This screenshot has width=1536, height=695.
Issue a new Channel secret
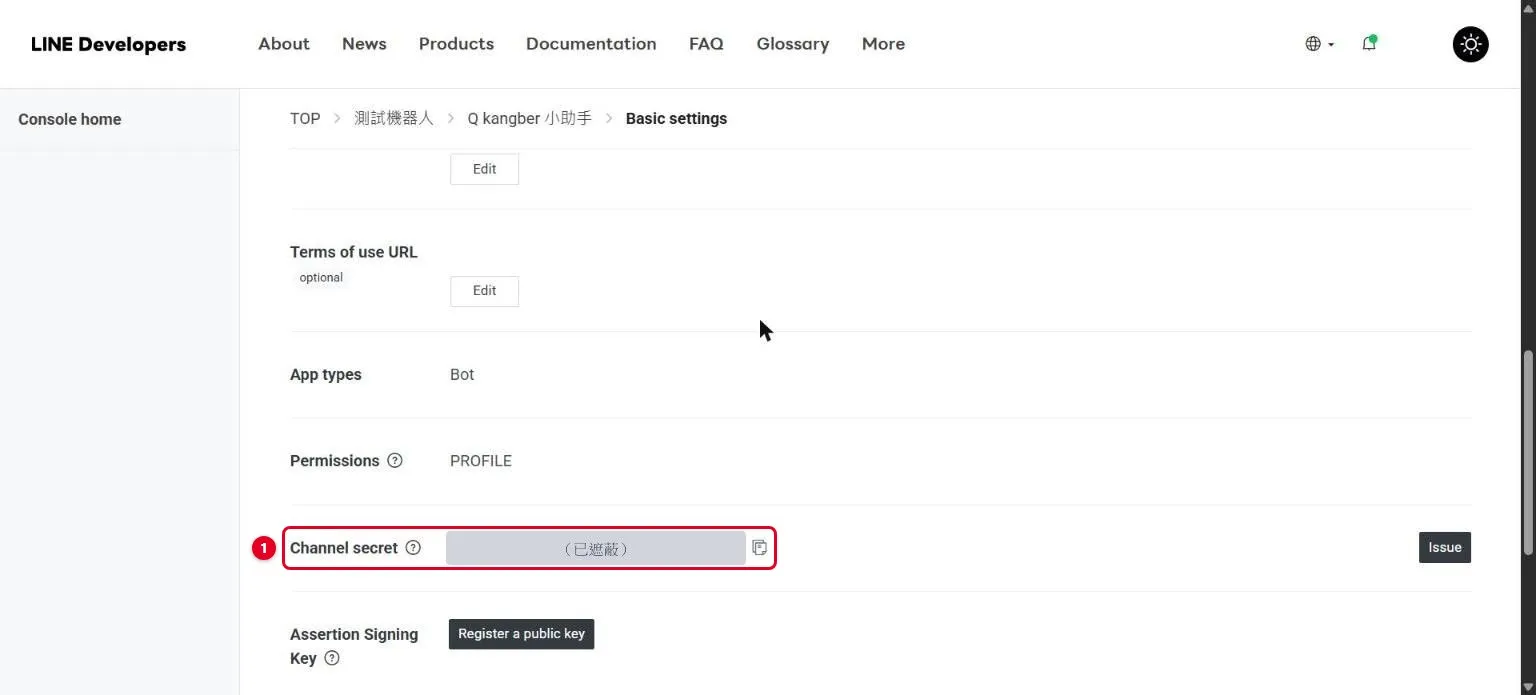point(1445,547)
